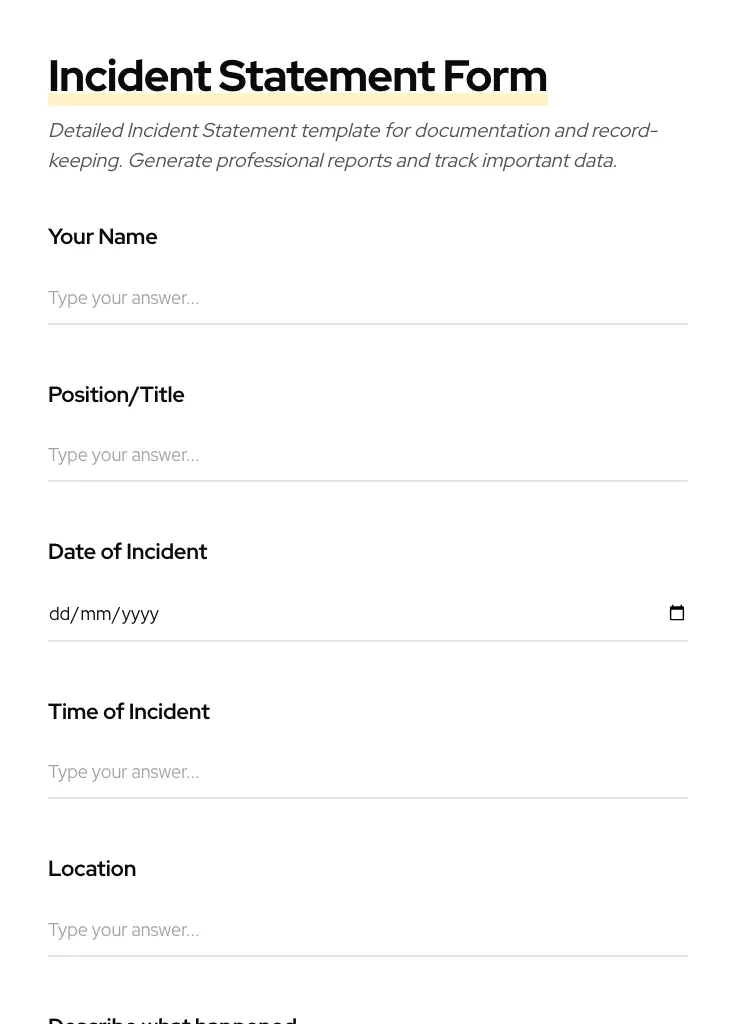This screenshot has width=736, height=1024.
Task: Click underline below Time of Incident field
Action: 368,797
